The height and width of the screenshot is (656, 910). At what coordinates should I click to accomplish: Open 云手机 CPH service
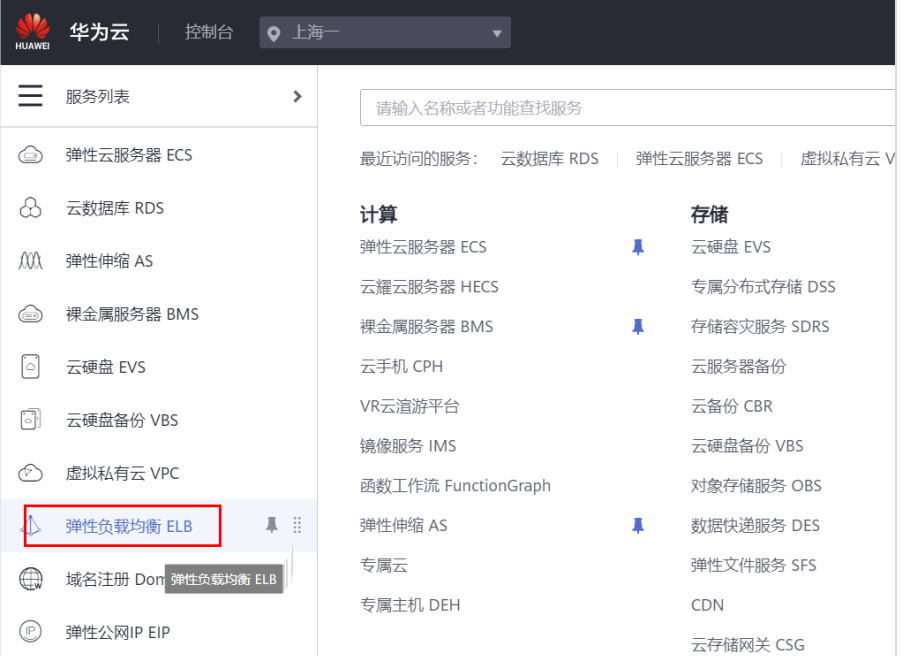coord(401,366)
